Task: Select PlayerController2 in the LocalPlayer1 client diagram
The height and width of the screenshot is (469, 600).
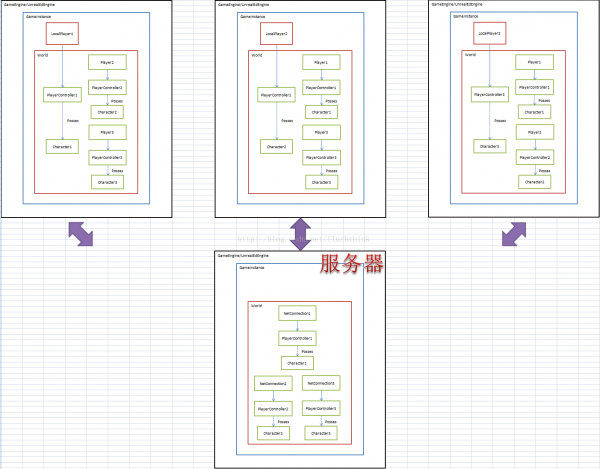Action: pyautogui.click(x=107, y=88)
